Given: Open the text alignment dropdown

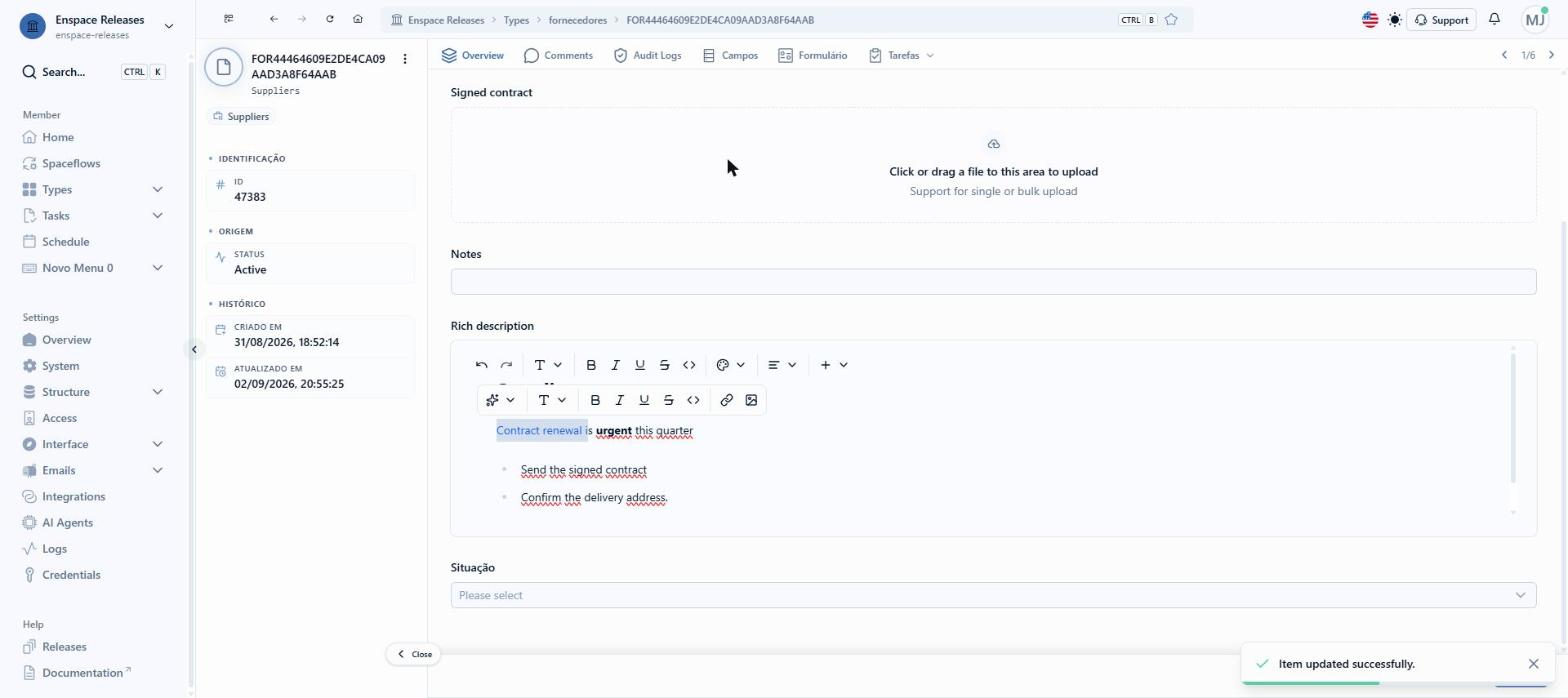Looking at the screenshot, I should click(782, 365).
